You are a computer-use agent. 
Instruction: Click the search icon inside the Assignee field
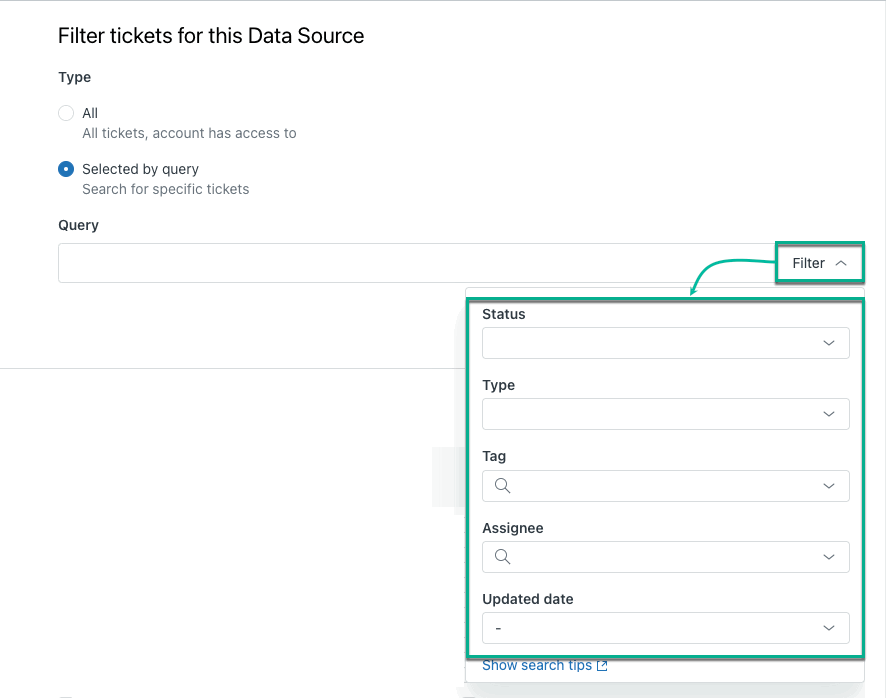click(501, 557)
